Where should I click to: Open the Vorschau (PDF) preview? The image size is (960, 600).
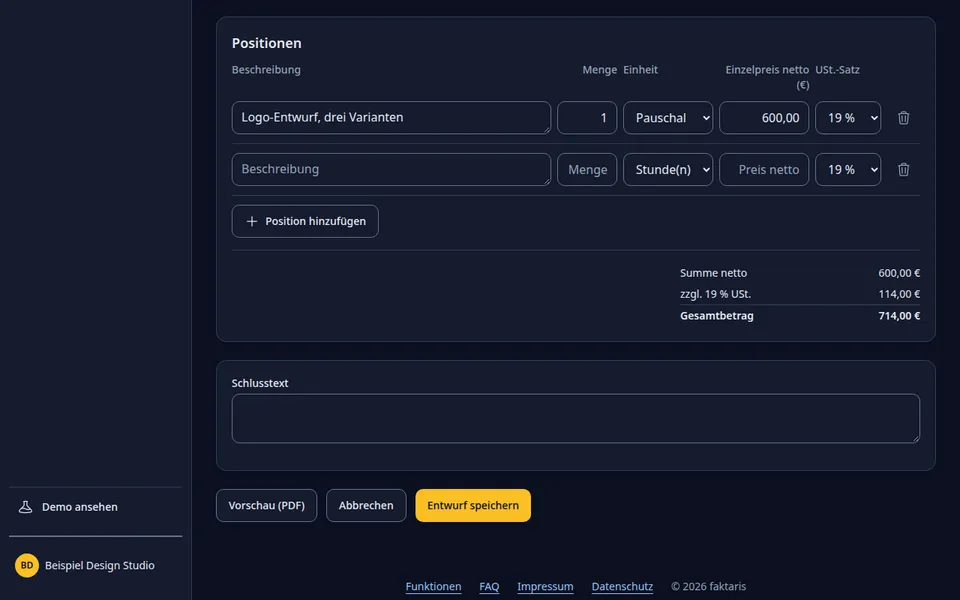pyautogui.click(x=266, y=506)
